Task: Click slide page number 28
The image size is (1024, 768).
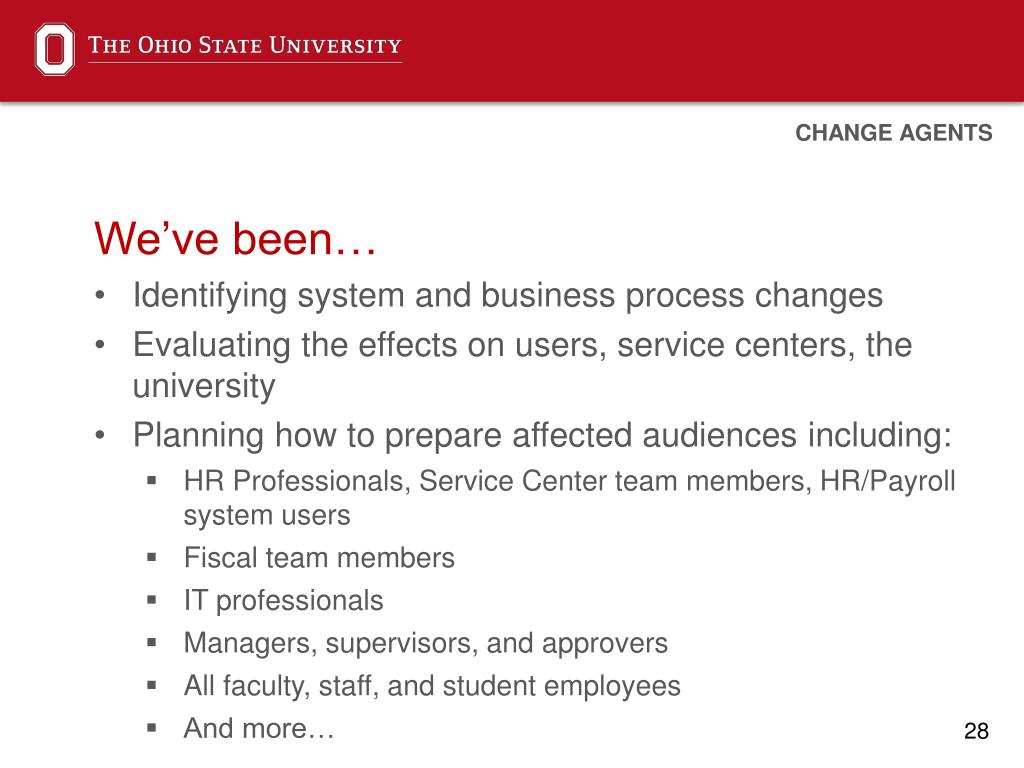Action: 976,731
